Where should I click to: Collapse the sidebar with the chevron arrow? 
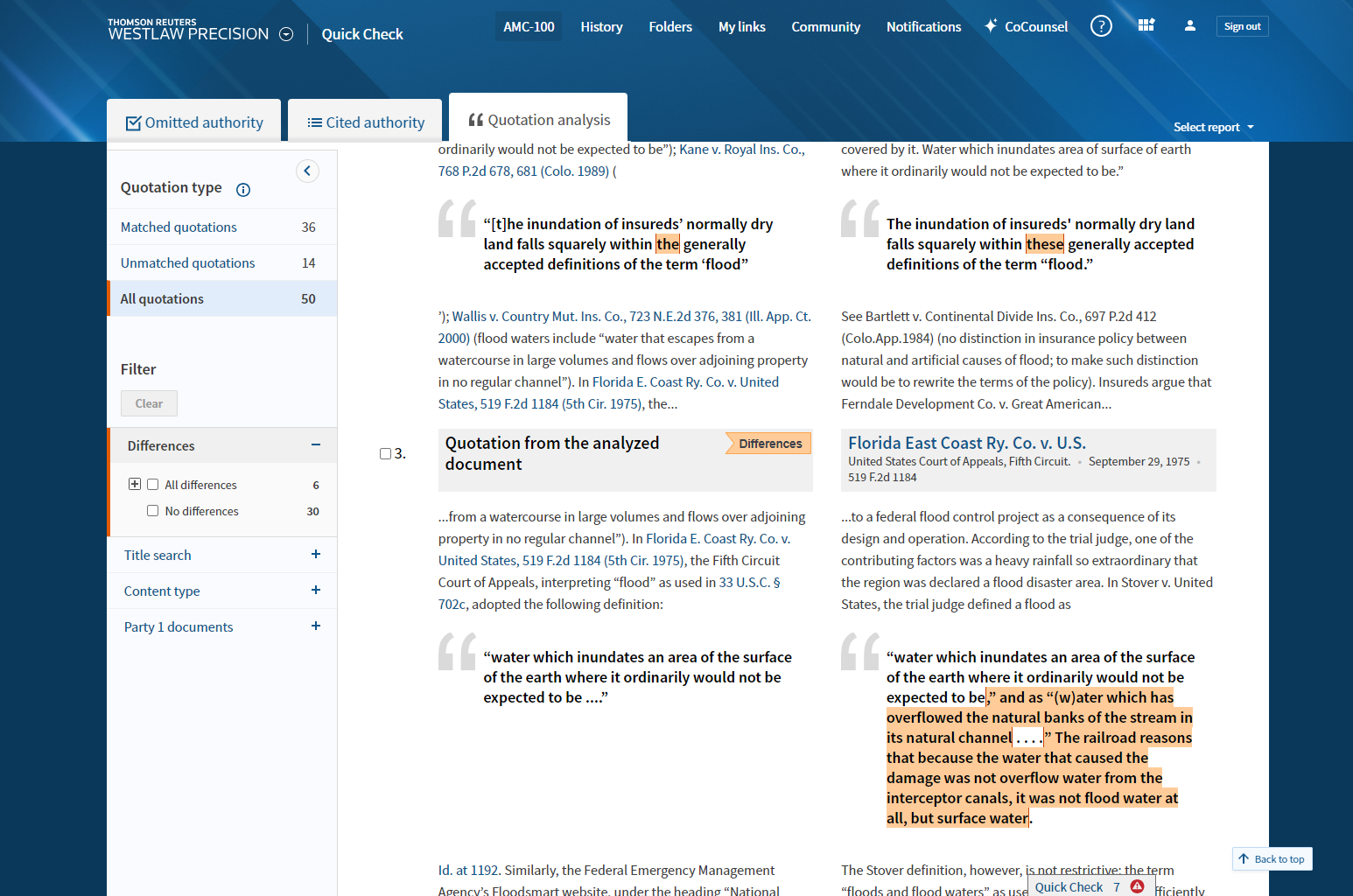tap(307, 171)
